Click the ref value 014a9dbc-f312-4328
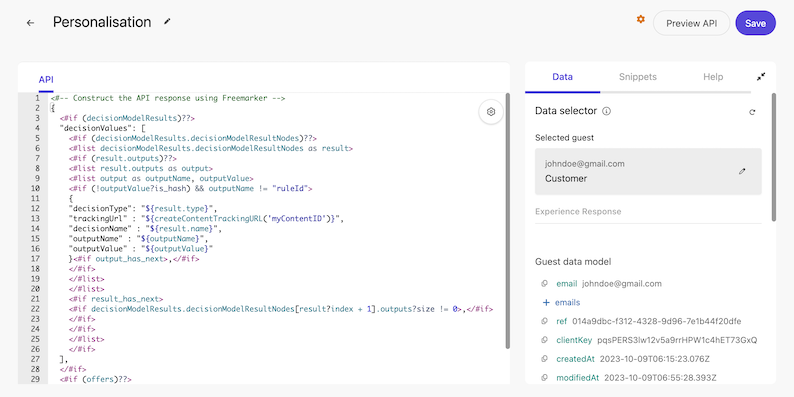Screen dimensions: 794x397 (x=657, y=321)
